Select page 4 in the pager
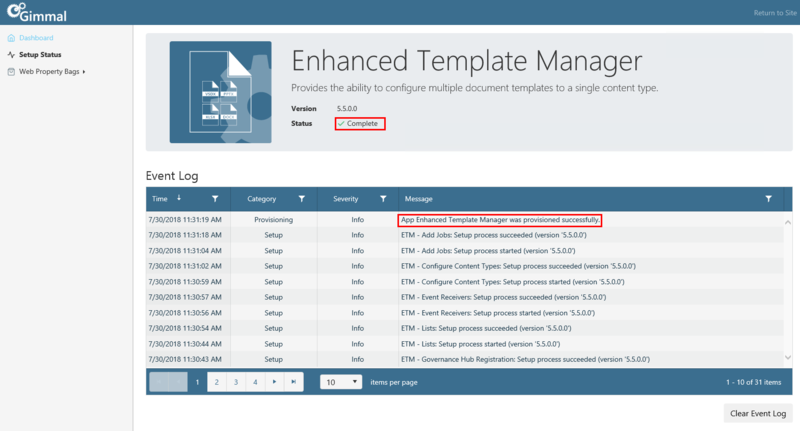 (255, 382)
